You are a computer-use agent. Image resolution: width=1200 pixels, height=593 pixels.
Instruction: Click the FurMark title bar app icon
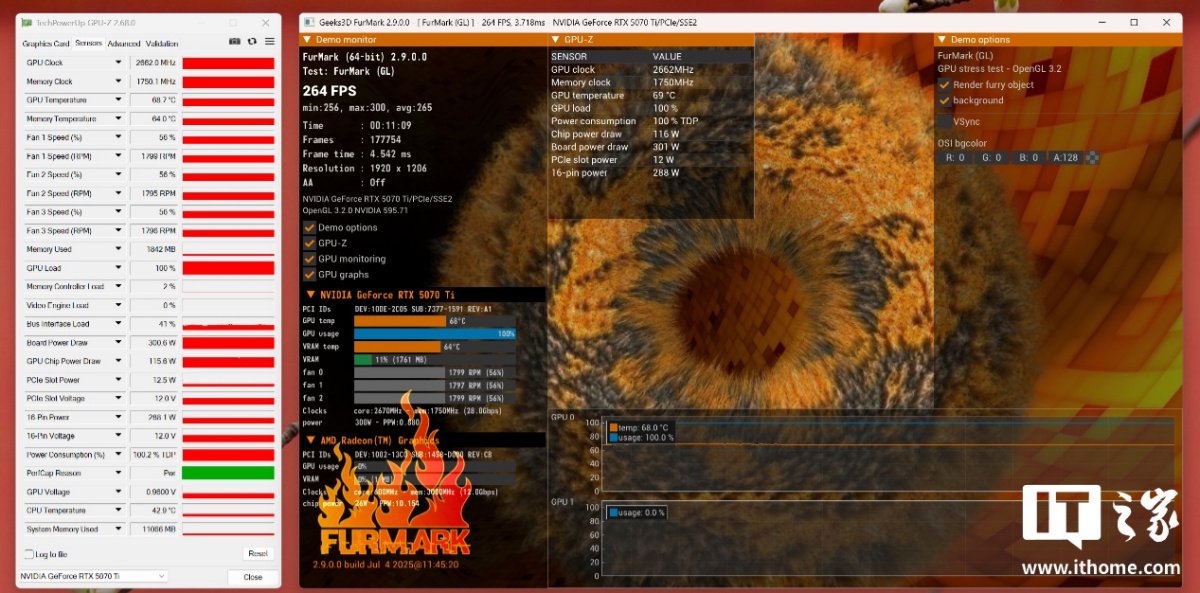pyautogui.click(x=309, y=22)
